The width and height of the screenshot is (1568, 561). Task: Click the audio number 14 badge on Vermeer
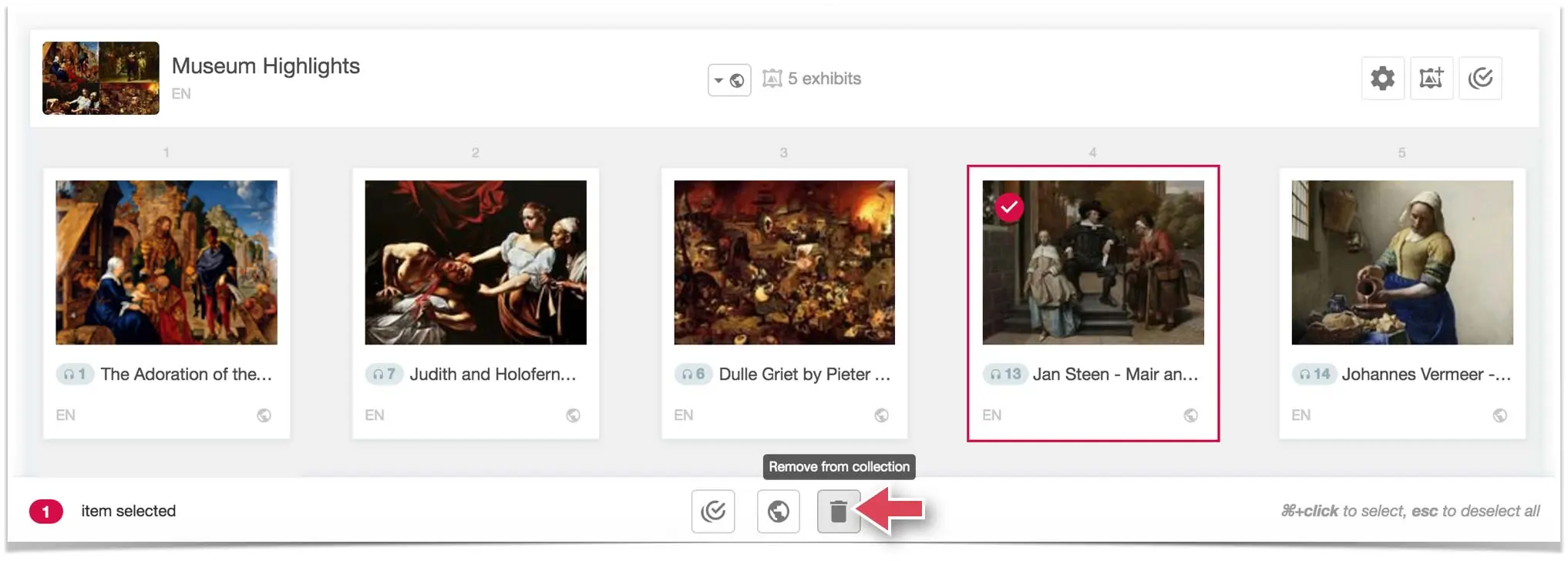click(x=1314, y=375)
